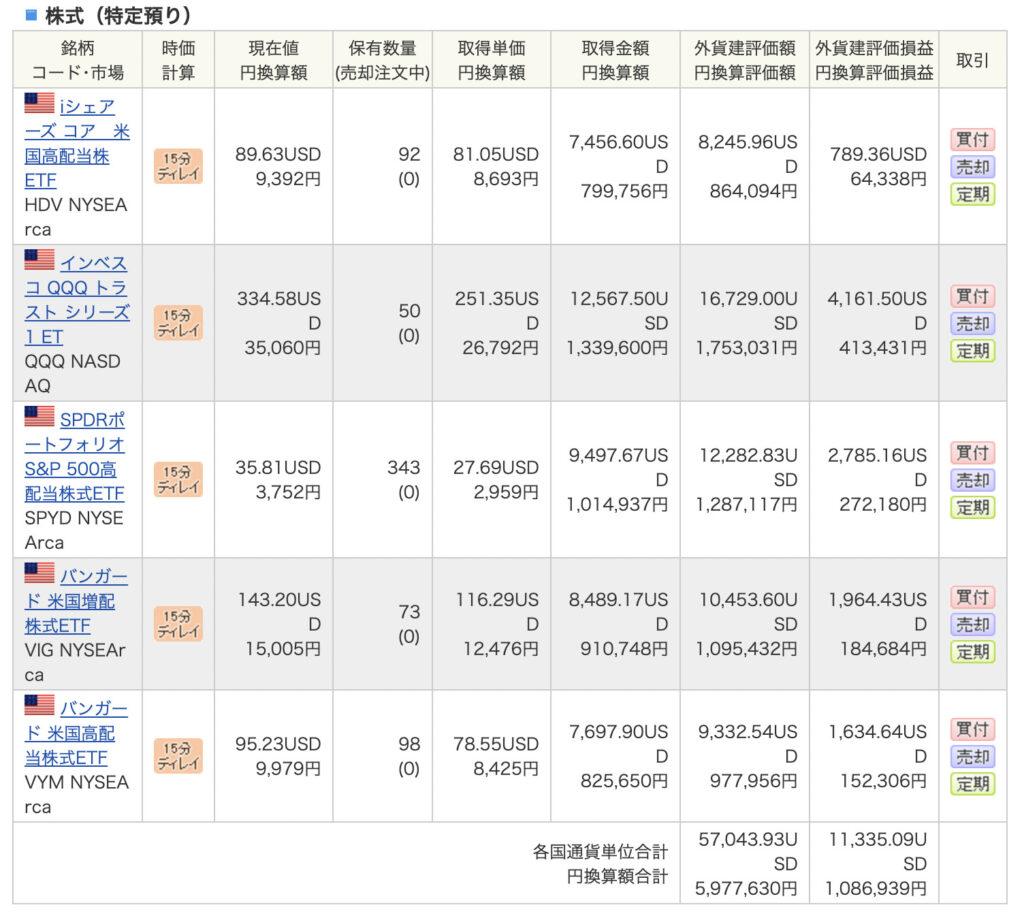Click 定期 button for HDV
Screen dimensions: 1024x918
pos(972,195)
